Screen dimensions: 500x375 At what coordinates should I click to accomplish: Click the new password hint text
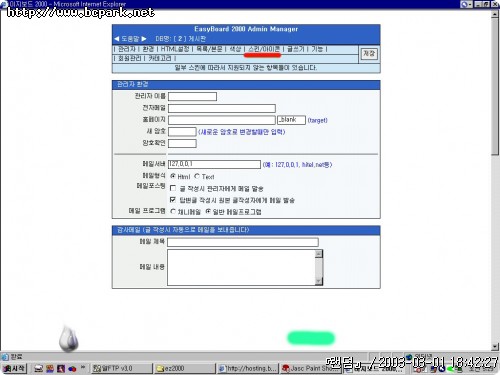pos(242,132)
